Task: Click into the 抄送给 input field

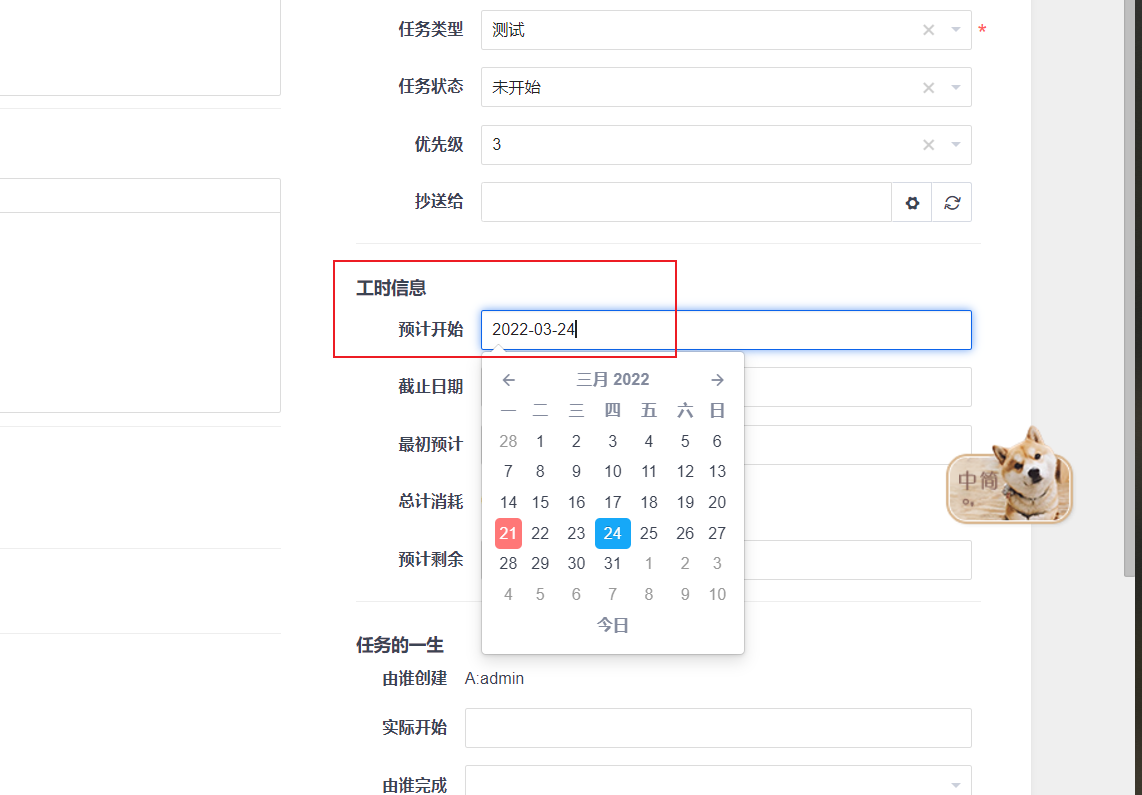Action: [x=686, y=202]
